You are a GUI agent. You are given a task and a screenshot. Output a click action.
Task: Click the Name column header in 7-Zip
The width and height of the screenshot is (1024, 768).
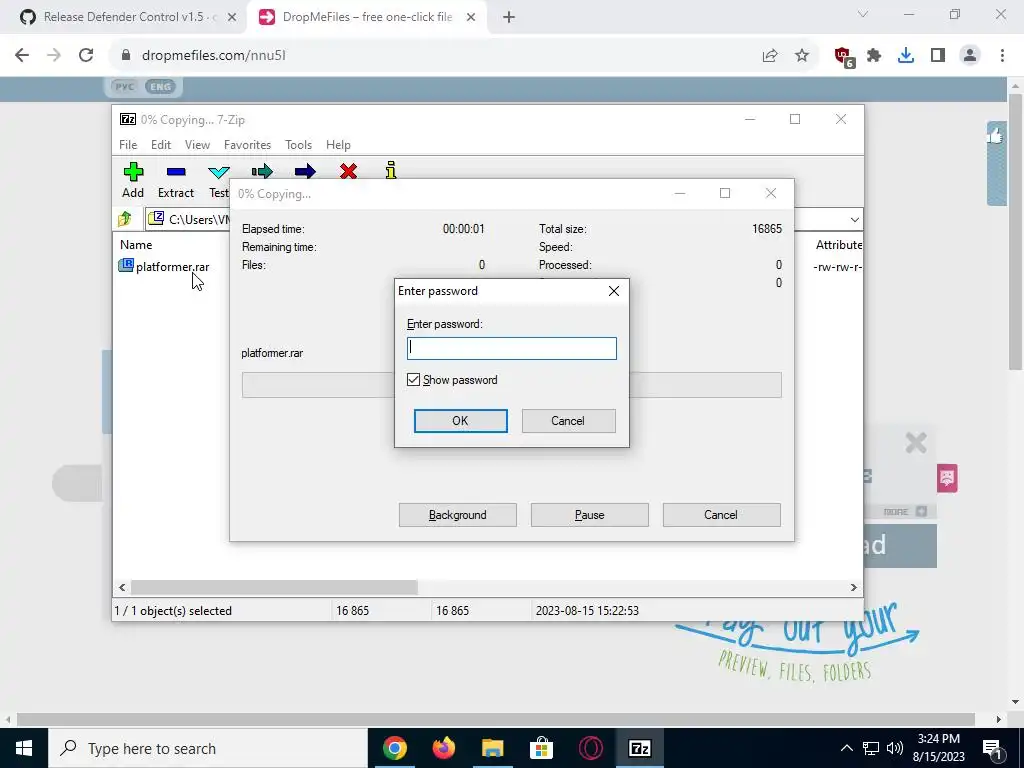pos(136,244)
